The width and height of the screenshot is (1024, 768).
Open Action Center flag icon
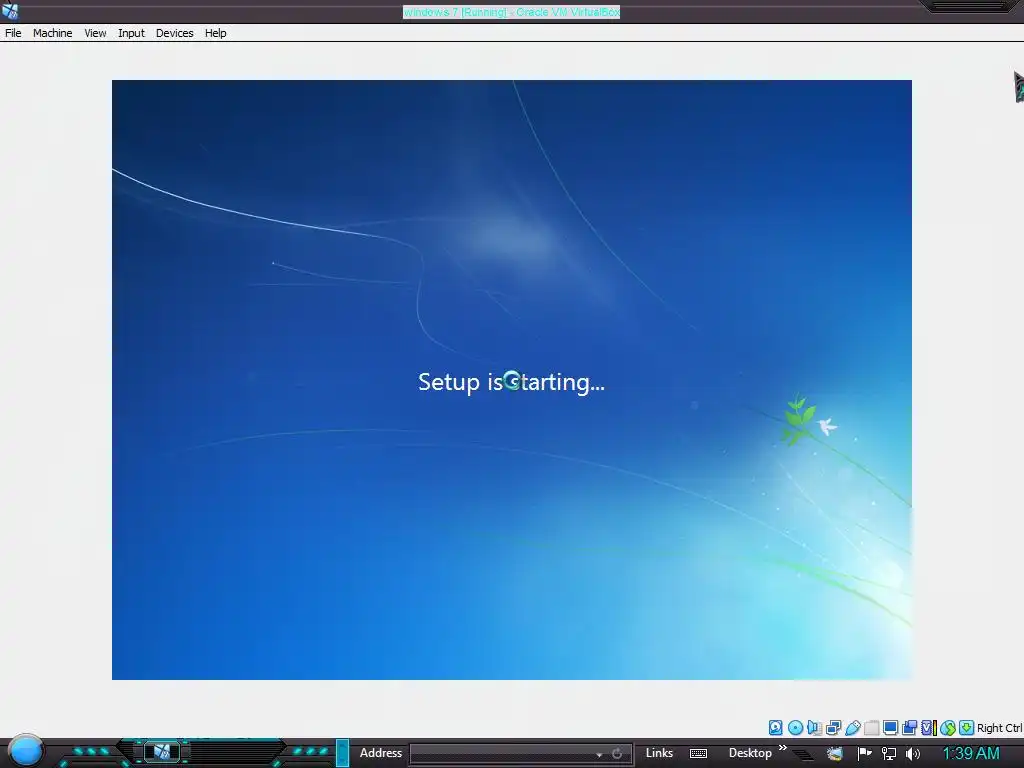(864, 754)
